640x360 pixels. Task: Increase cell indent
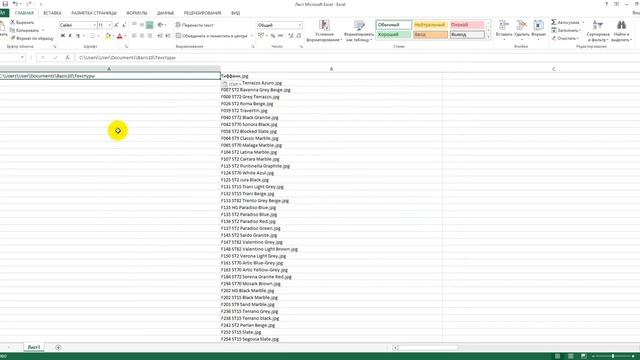pyautogui.click(x=168, y=36)
